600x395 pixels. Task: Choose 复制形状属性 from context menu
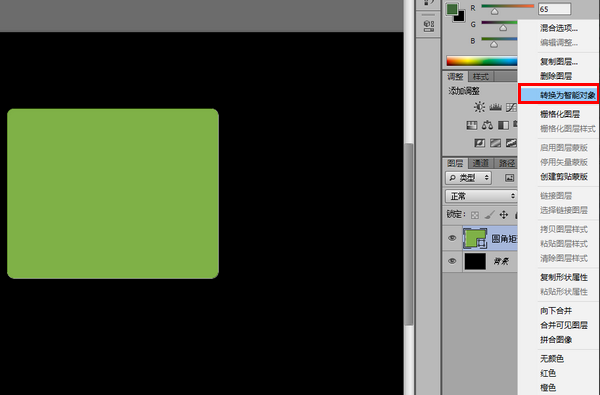564,277
